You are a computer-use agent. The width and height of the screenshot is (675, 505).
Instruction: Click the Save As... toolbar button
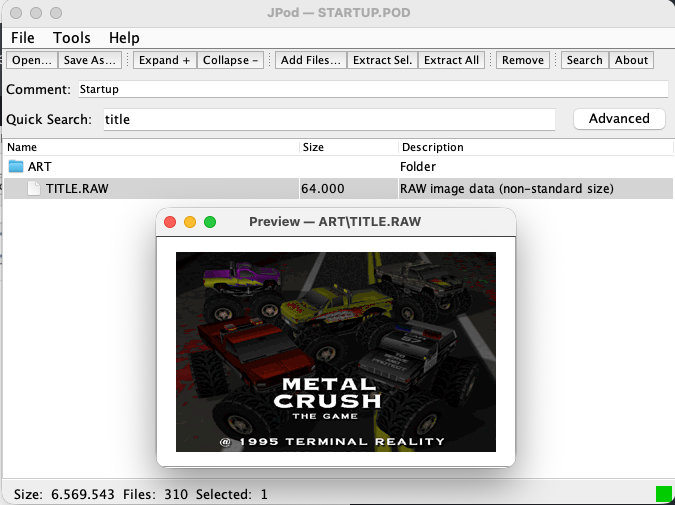(x=90, y=60)
